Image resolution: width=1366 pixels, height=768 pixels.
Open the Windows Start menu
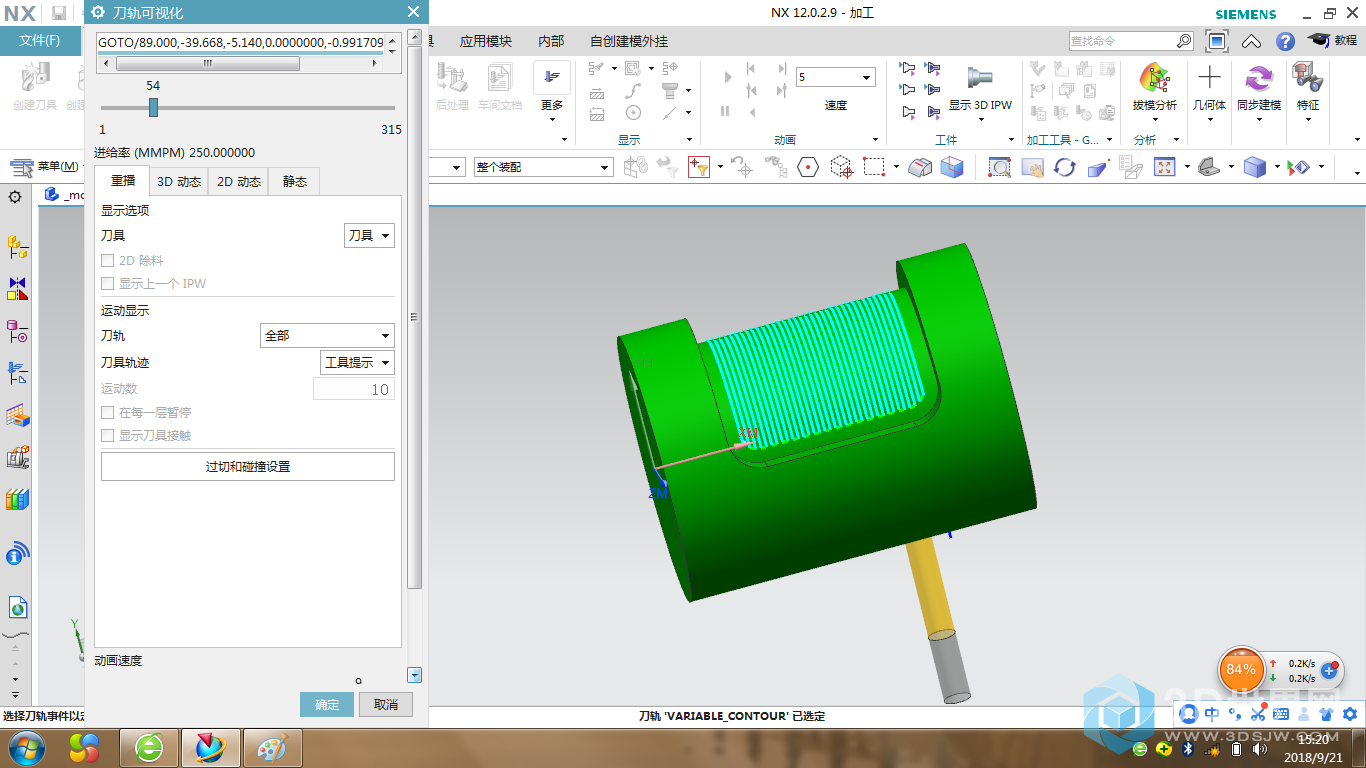27,747
